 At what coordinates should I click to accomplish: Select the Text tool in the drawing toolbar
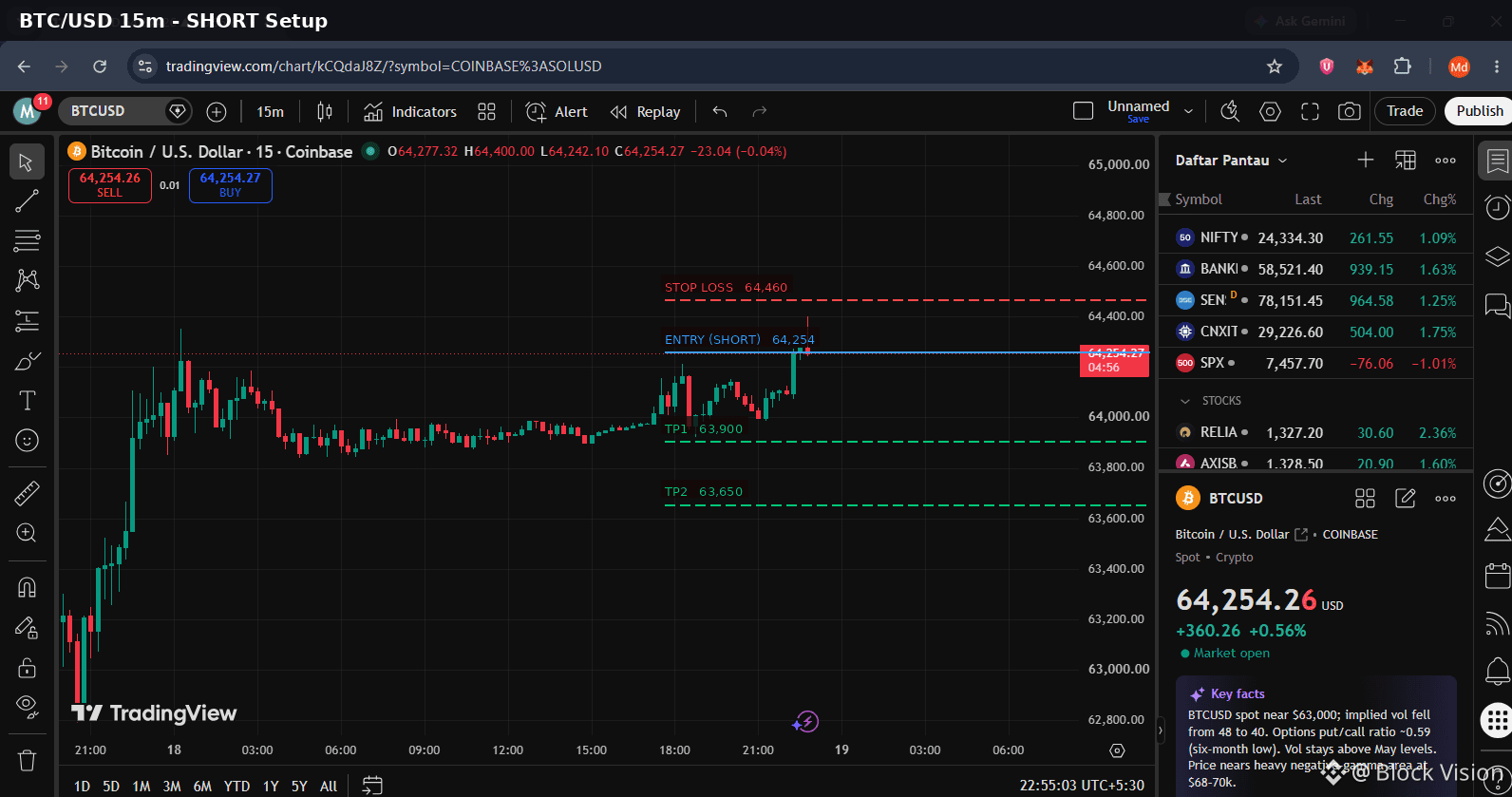[x=27, y=401]
